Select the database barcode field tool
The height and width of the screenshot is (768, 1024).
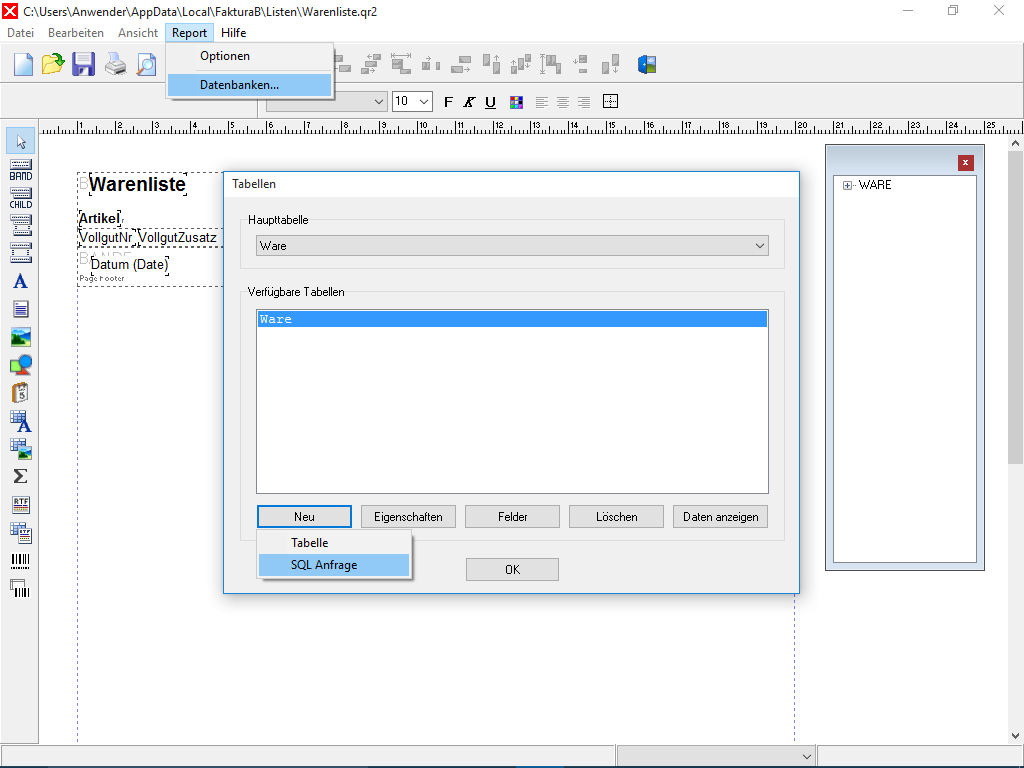pos(21,588)
